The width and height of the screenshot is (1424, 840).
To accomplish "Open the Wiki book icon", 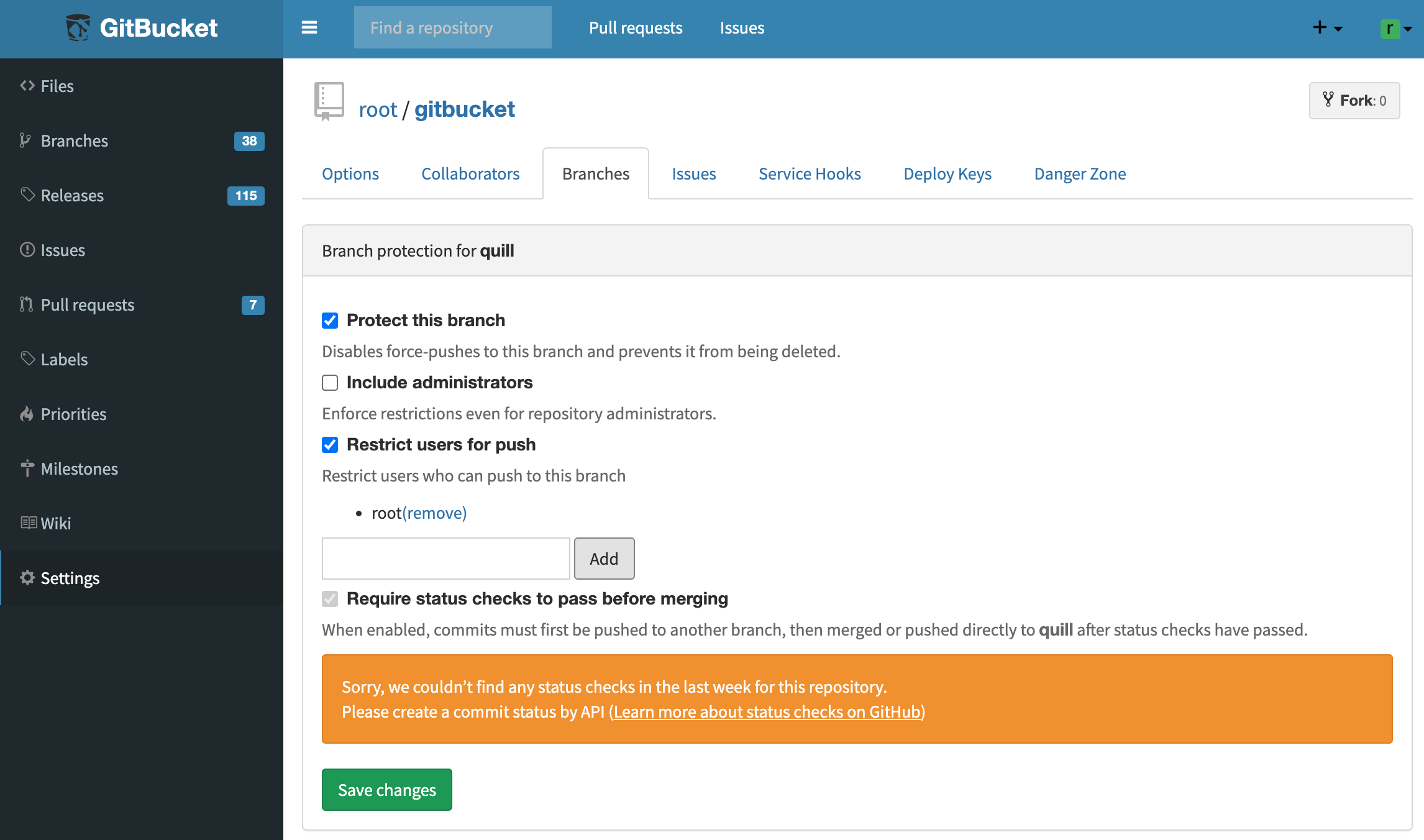I will (29, 523).
